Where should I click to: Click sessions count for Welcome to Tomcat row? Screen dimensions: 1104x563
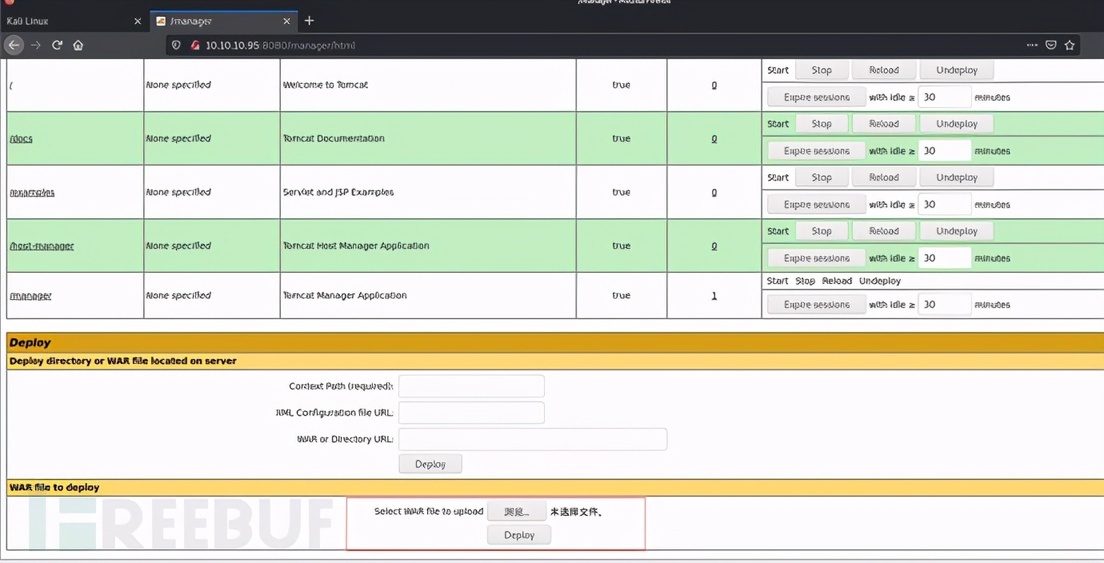pyautogui.click(x=714, y=85)
